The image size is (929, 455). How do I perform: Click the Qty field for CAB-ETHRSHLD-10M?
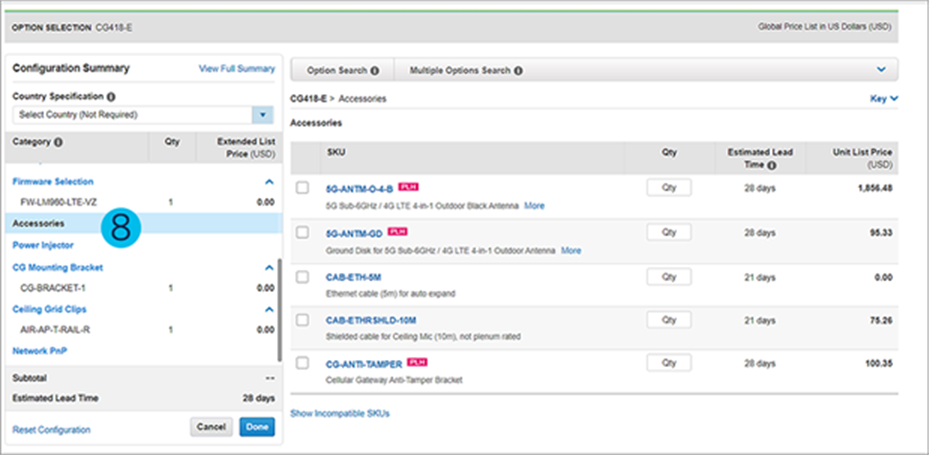coord(669,320)
